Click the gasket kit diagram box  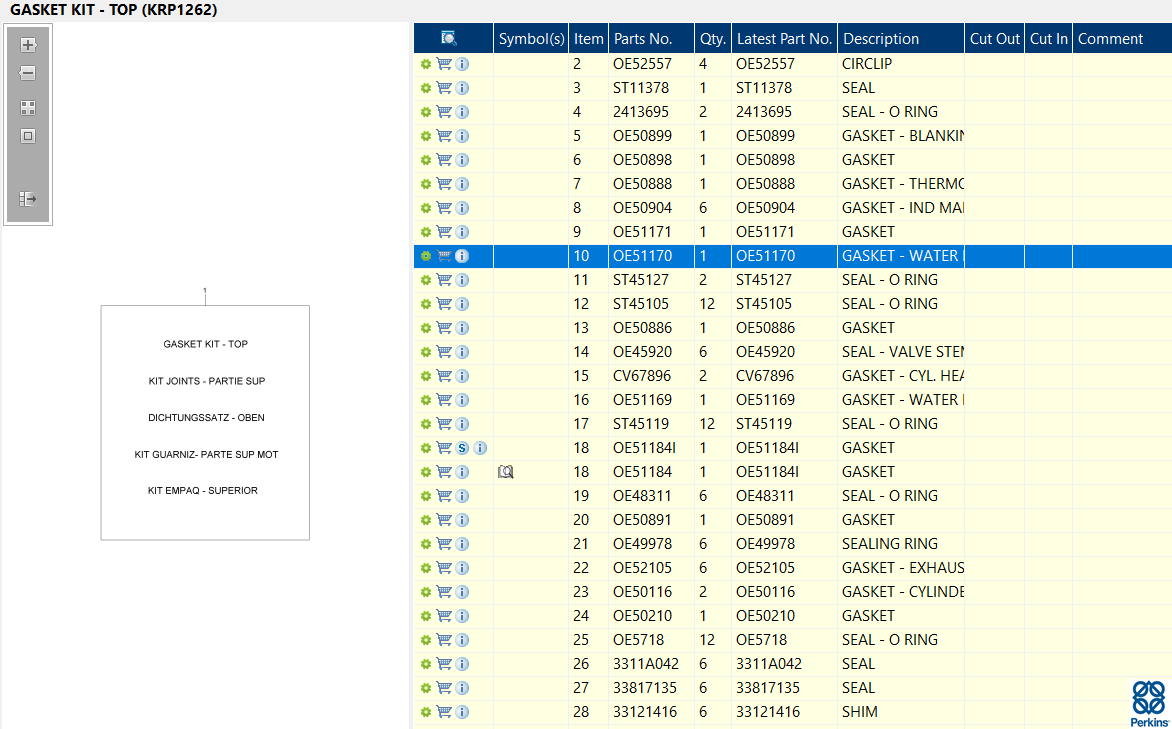[205, 422]
